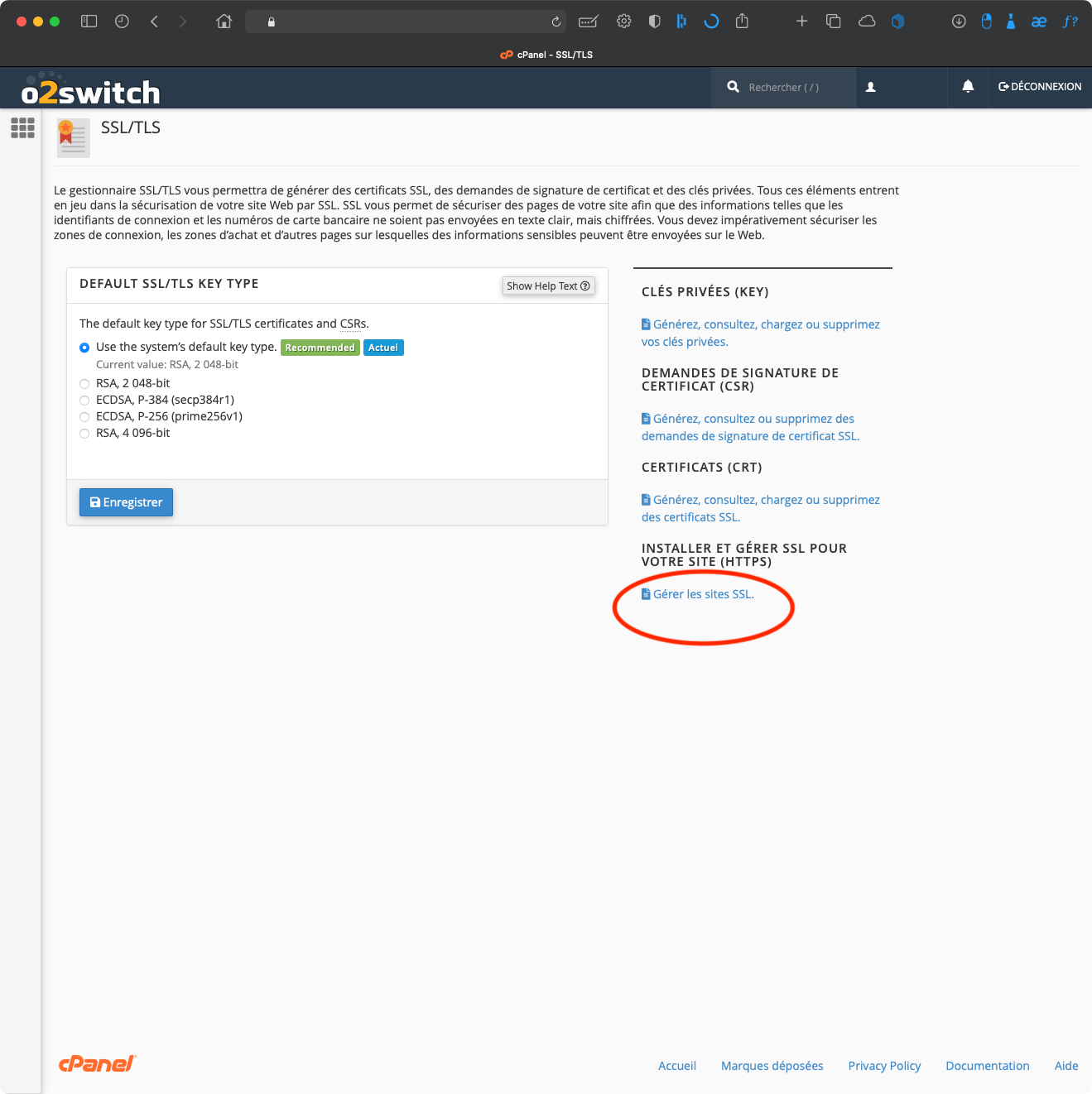Focus the Rechercher search field

[791, 87]
